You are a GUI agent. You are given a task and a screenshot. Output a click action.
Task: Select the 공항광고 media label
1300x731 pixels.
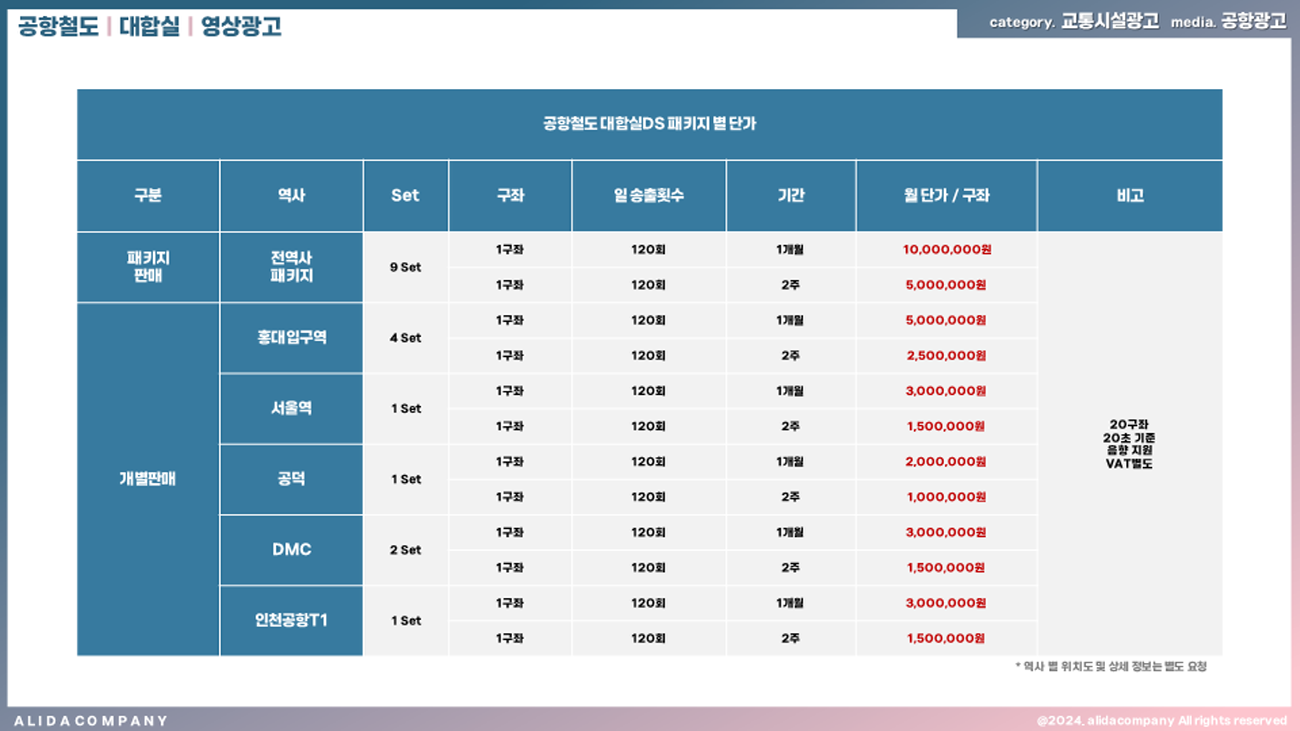click(x=1253, y=22)
